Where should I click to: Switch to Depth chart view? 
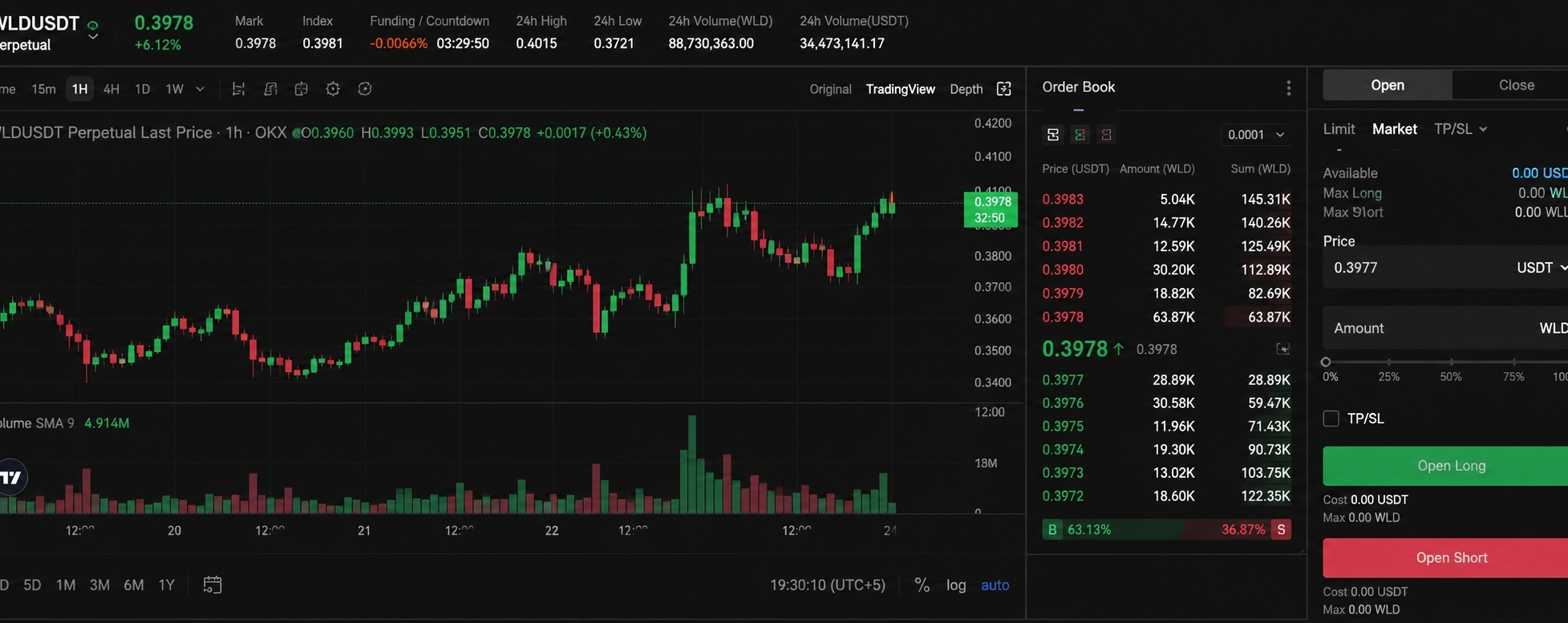pyautogui.click(x=966, y=89)
